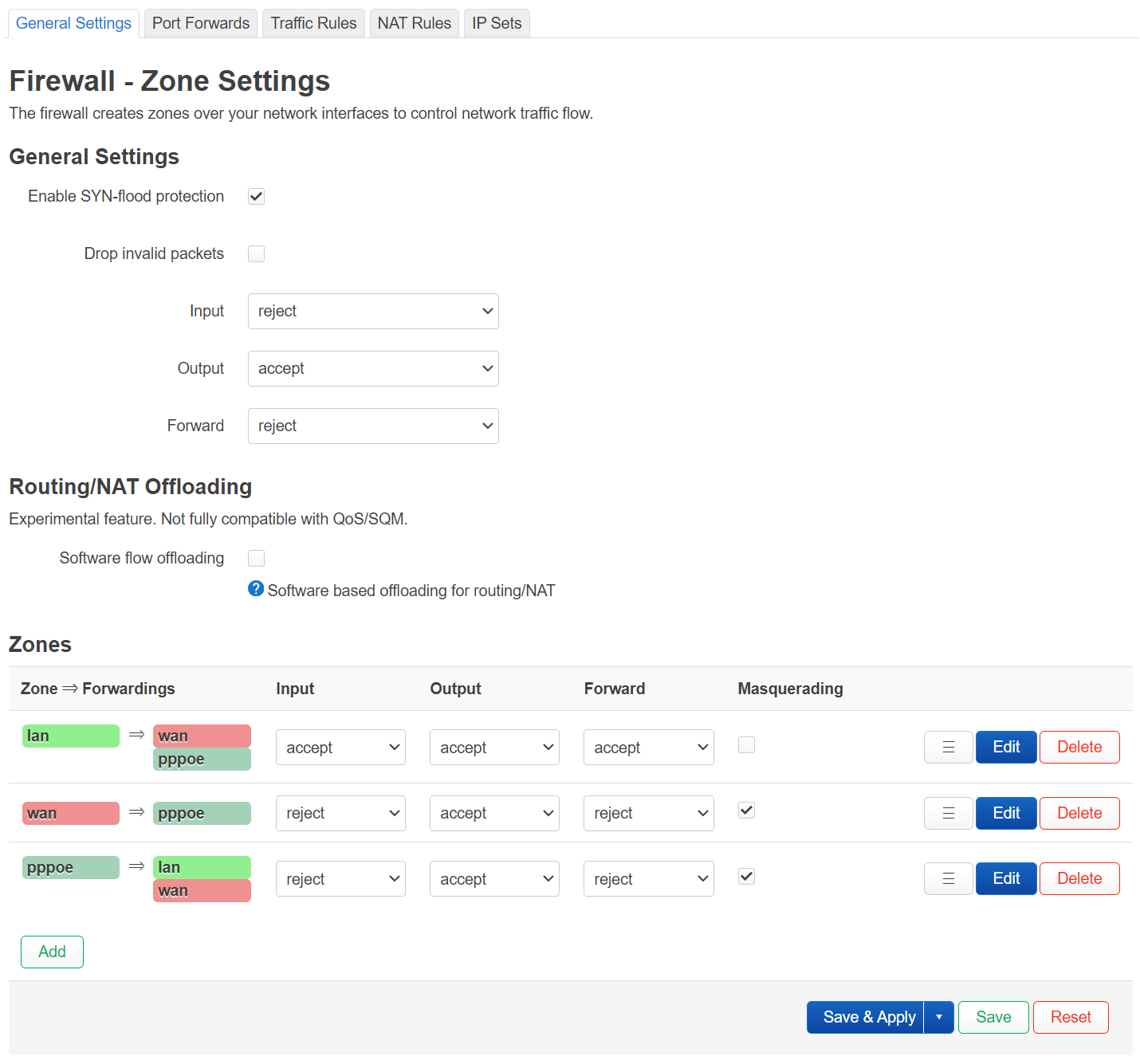Switch to the Port Forwards tab
Screen dimensions: 1140x1064
[200, 23]
